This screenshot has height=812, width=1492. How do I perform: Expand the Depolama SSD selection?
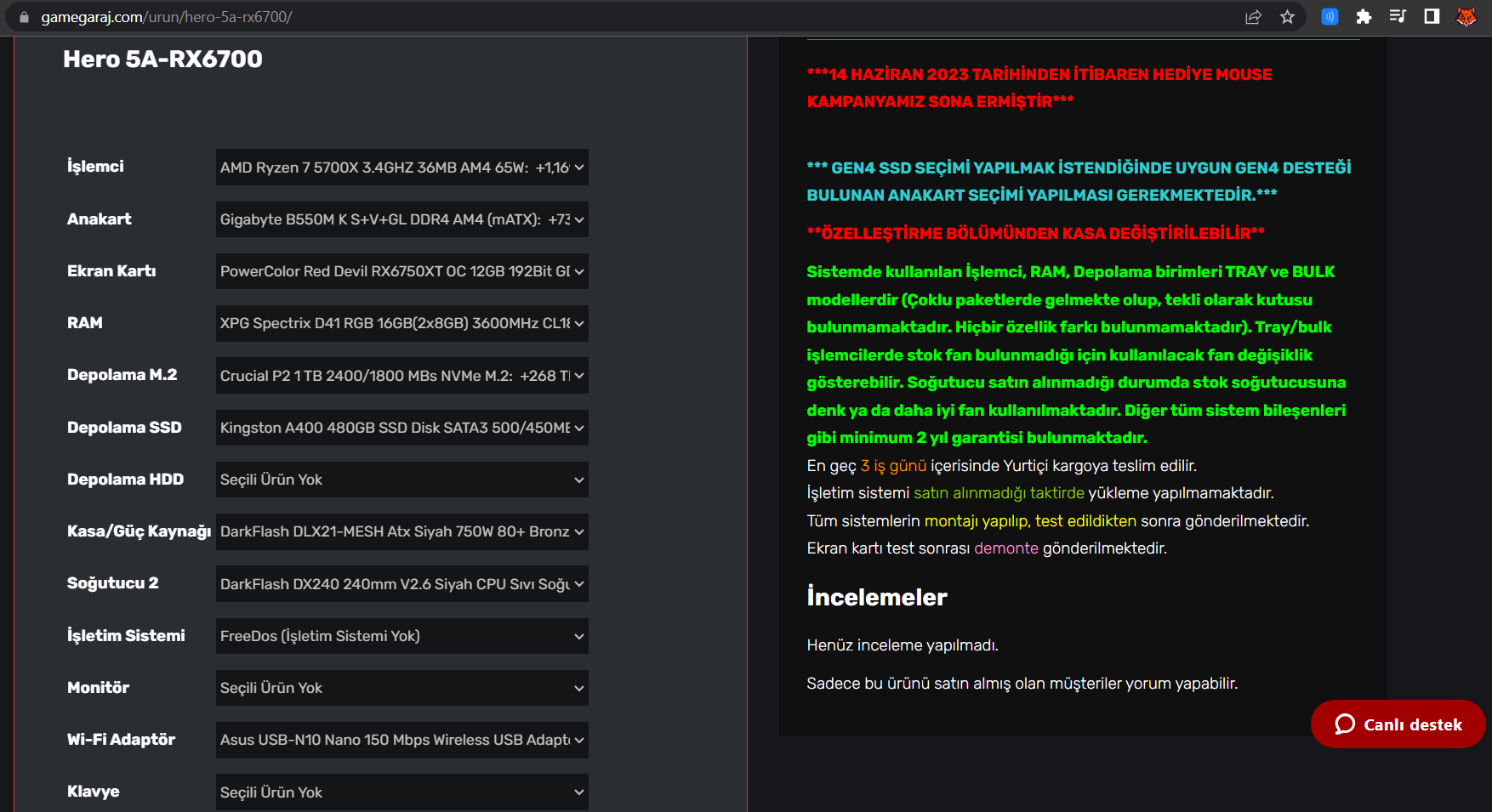tap(402, 428)
